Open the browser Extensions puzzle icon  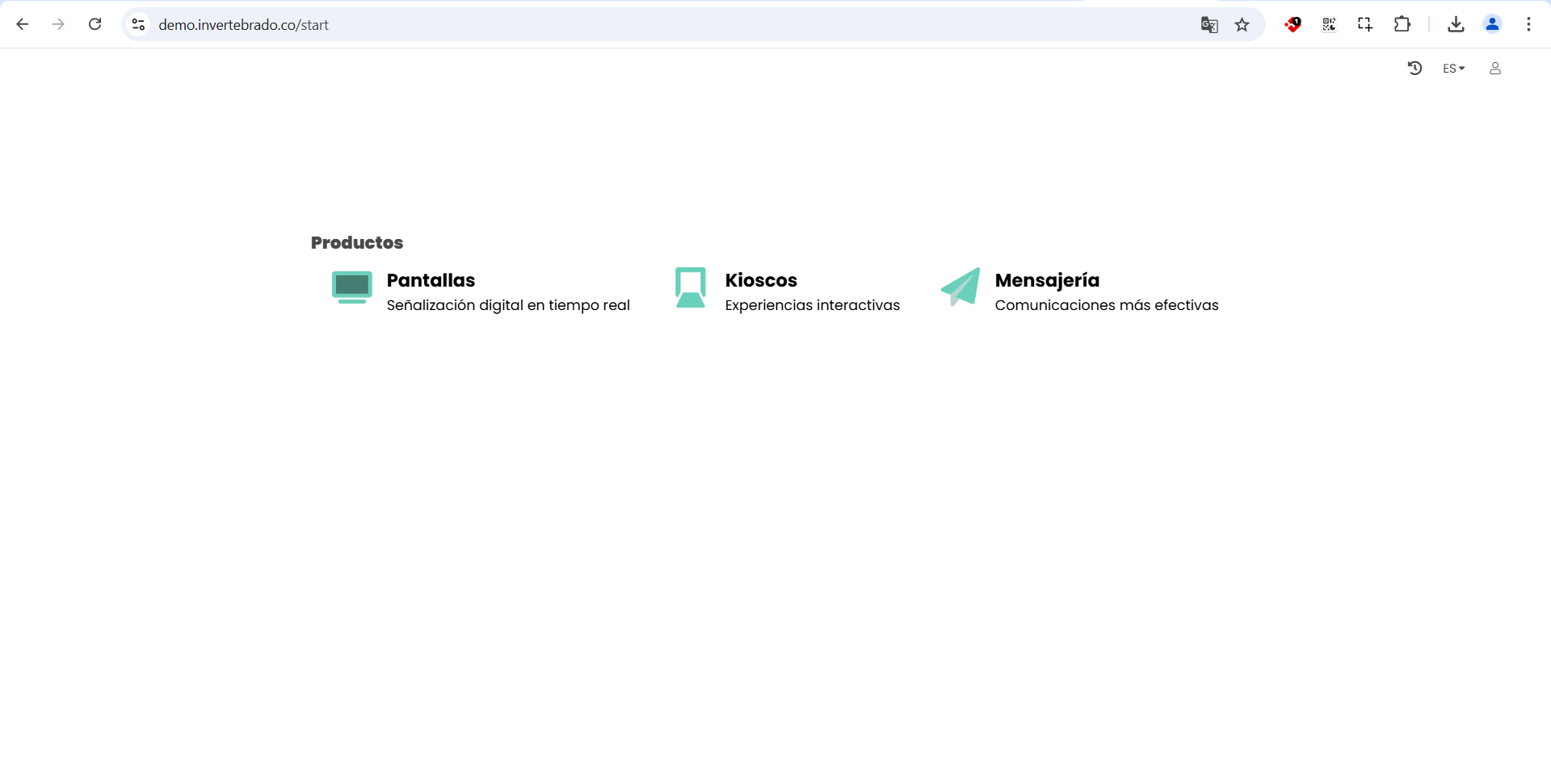[x=1402, y=25]
